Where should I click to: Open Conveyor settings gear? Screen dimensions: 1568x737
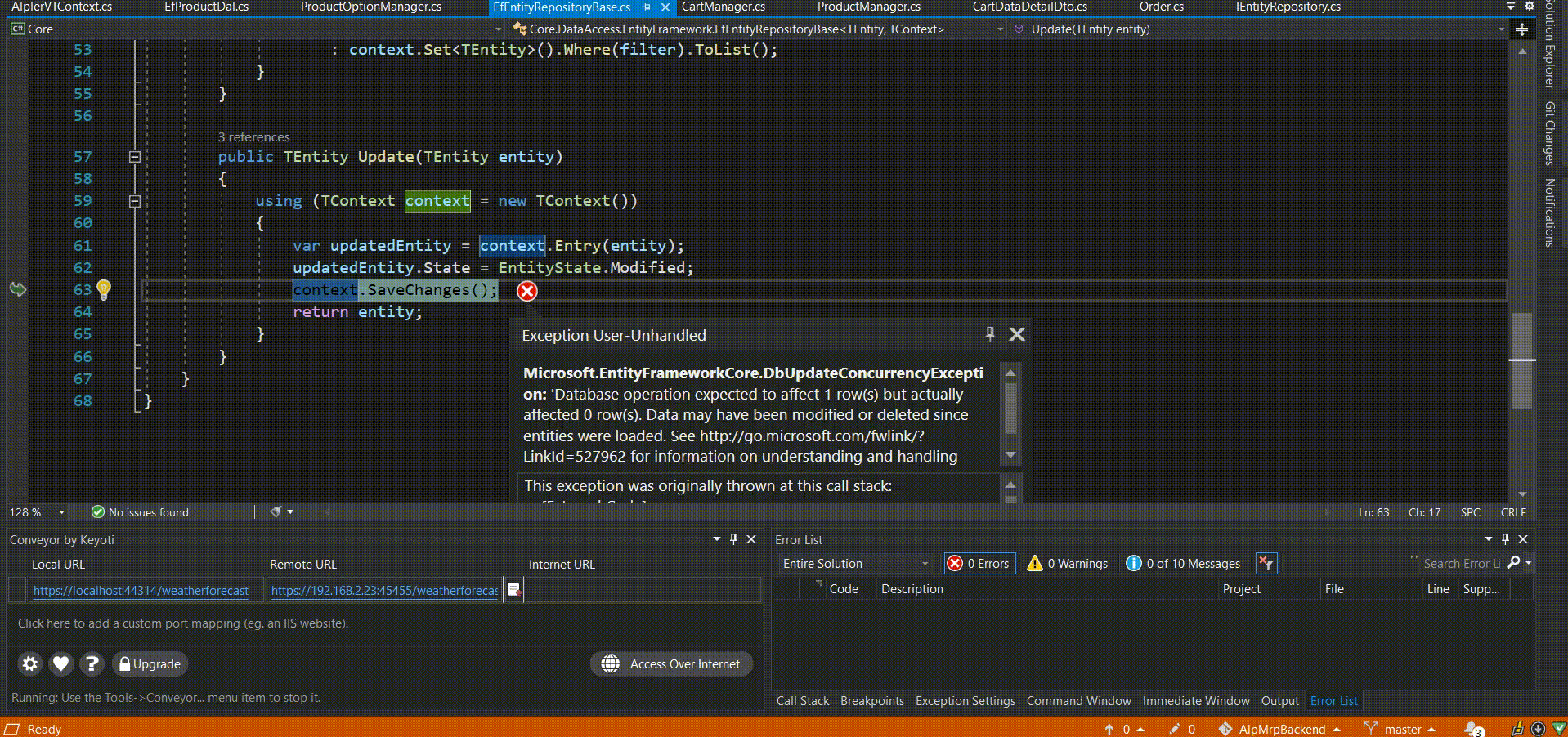click(30, 663)
